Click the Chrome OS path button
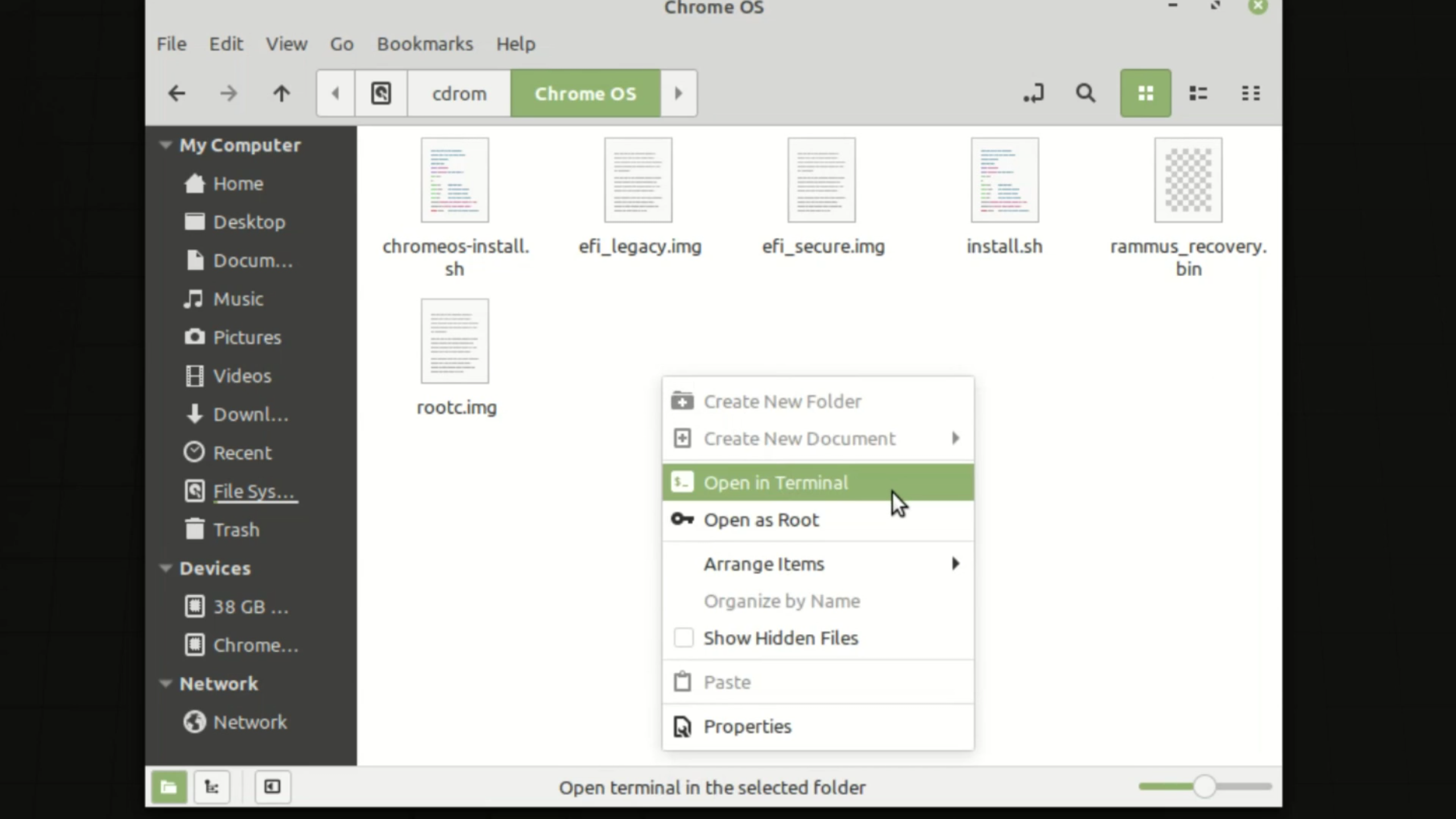 (x=585, y=93)
